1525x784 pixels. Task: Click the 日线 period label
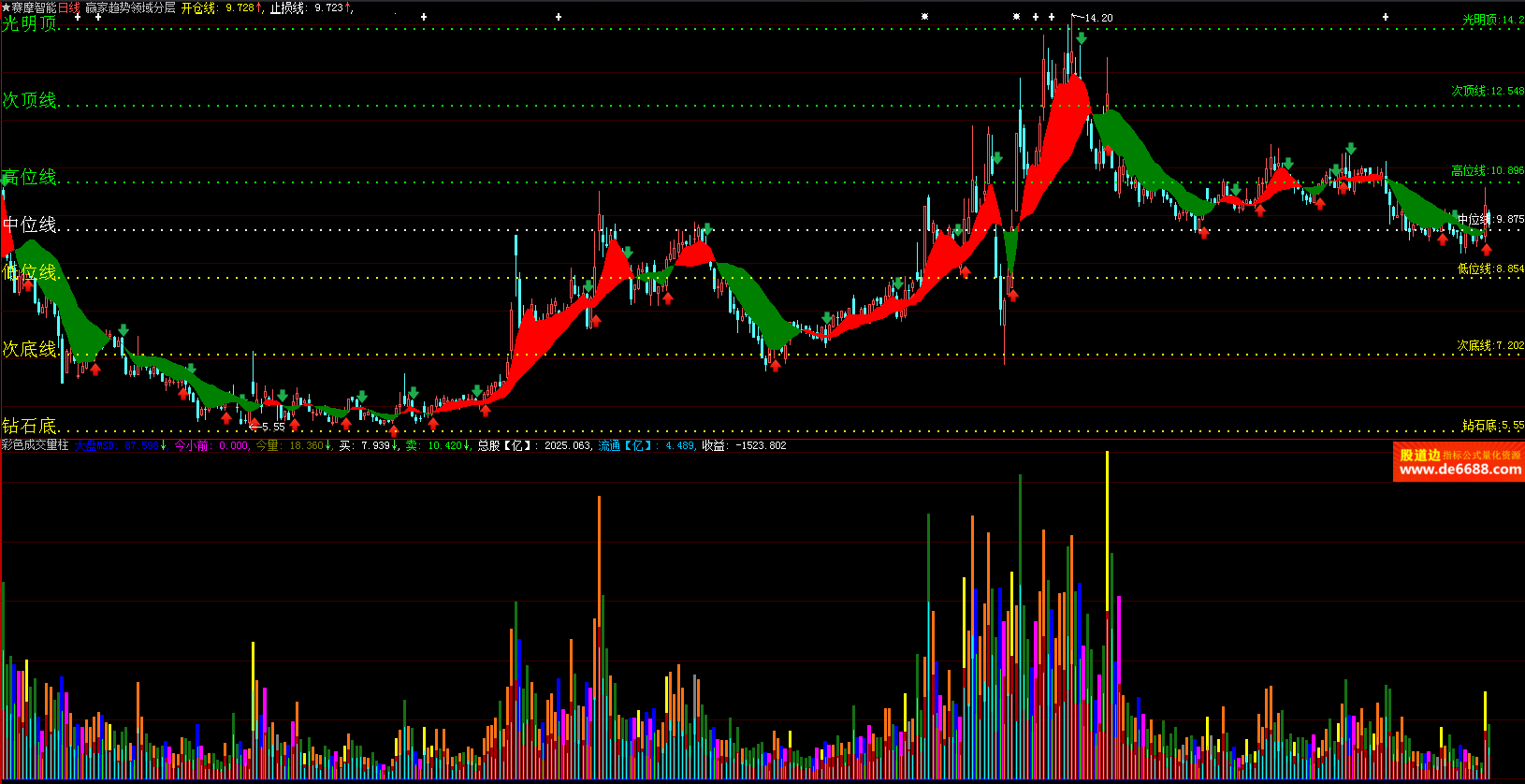tap(69, 7)
